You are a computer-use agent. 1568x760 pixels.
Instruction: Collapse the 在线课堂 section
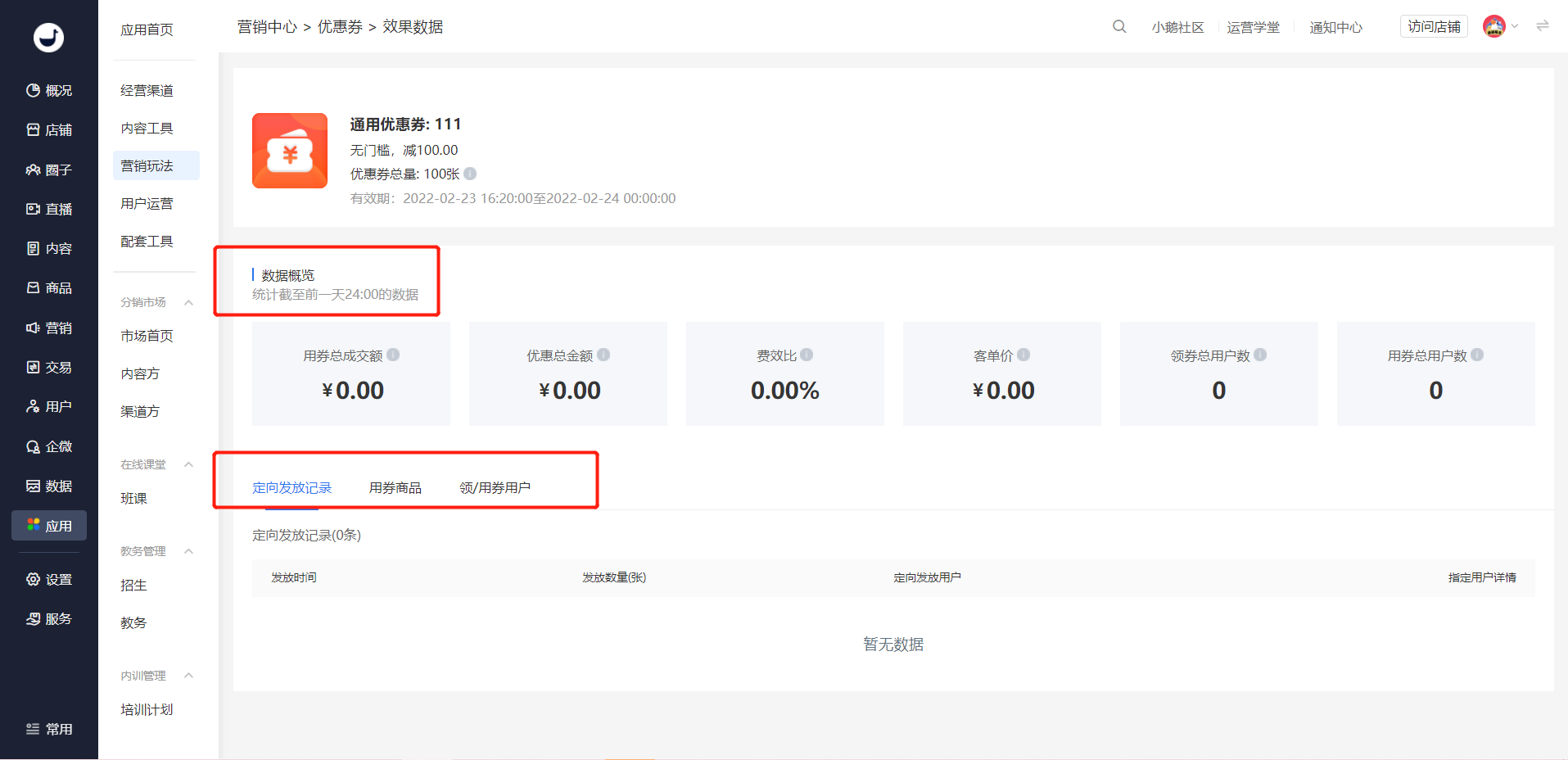click(188, 464)
